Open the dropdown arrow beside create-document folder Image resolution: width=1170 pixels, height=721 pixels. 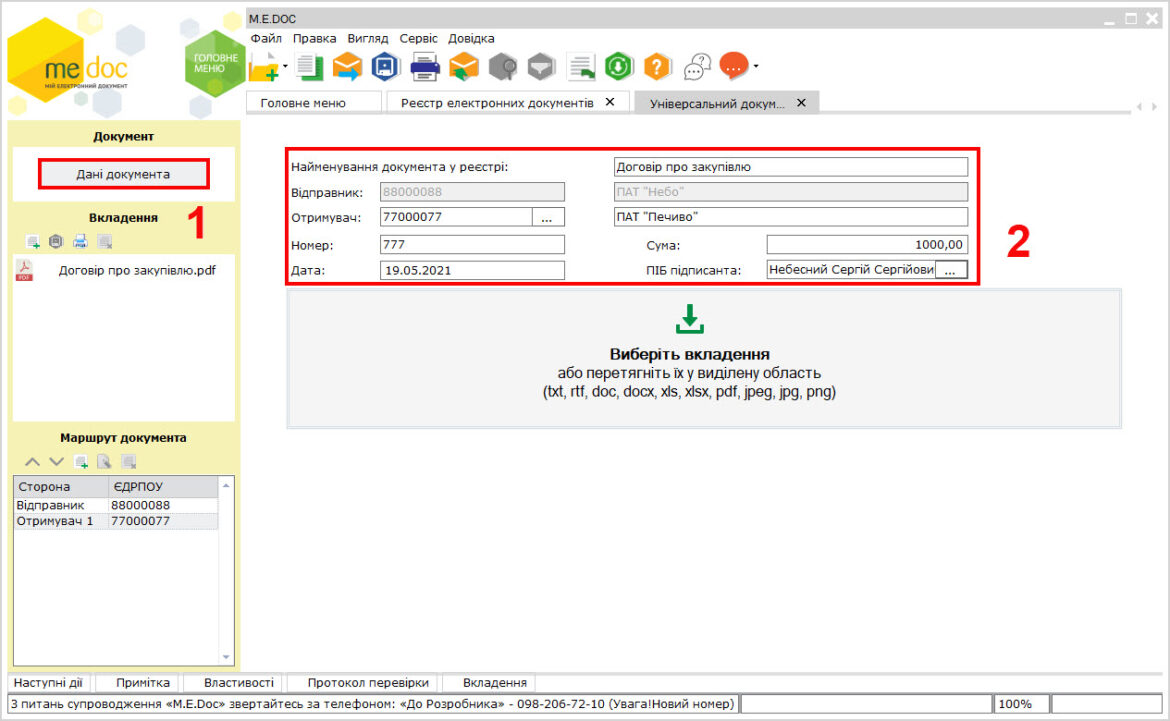(286, 66)
